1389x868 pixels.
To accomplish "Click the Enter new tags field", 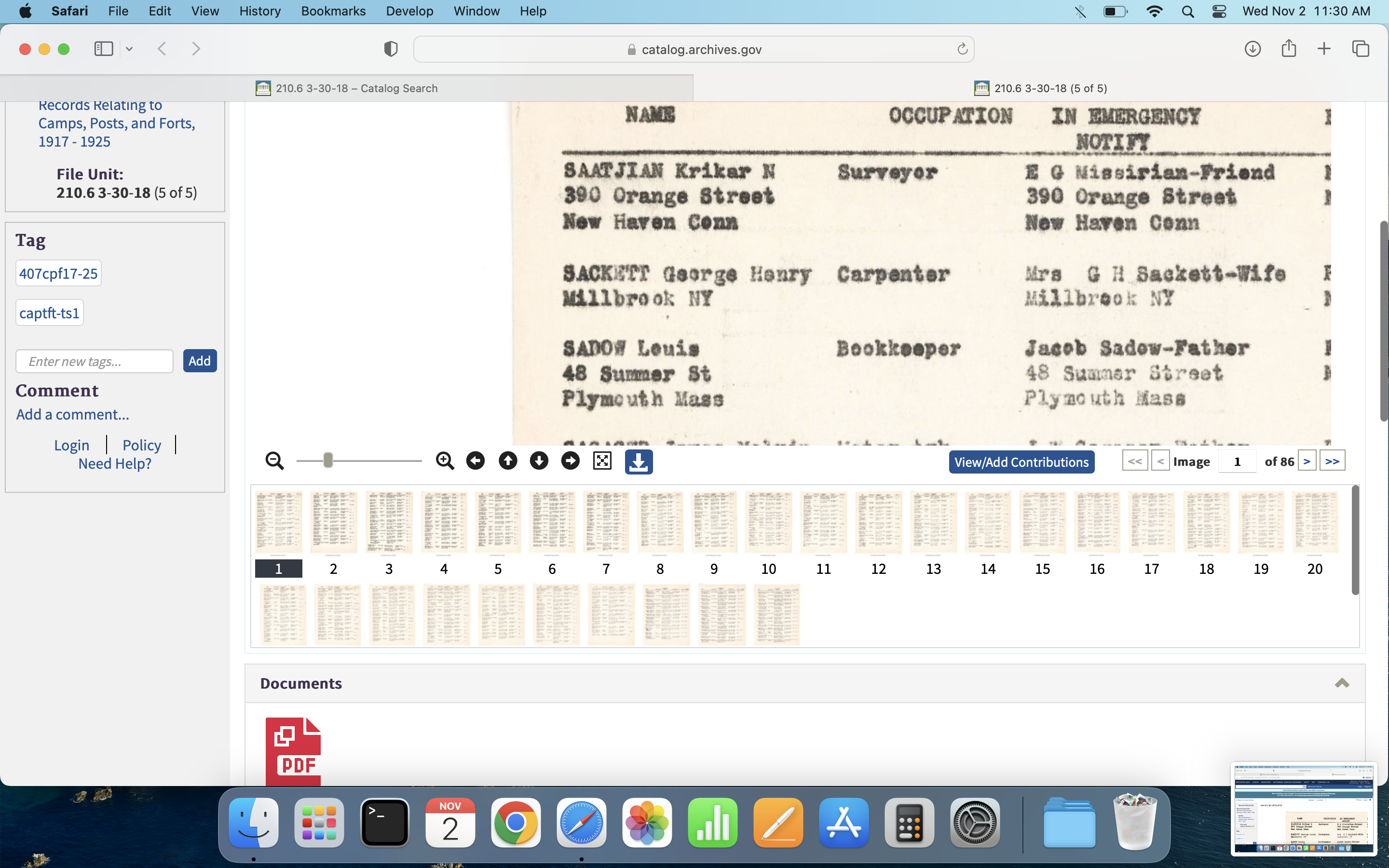I will pyautogui.click(x=95, y=361).
